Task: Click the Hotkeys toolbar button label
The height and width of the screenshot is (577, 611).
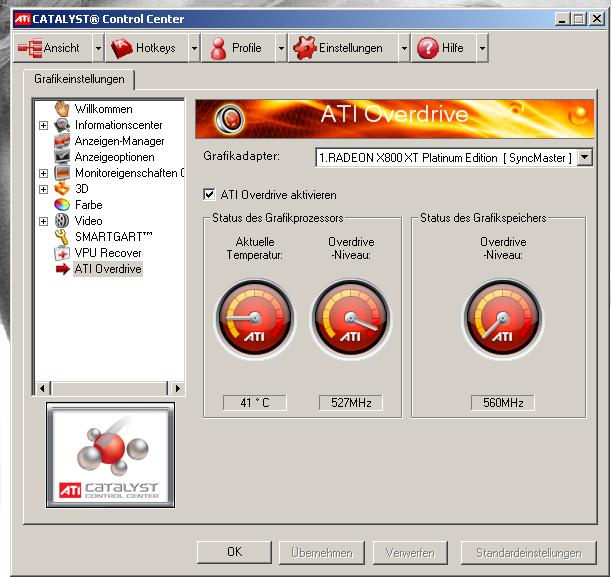Action: [x=155, y=48]
